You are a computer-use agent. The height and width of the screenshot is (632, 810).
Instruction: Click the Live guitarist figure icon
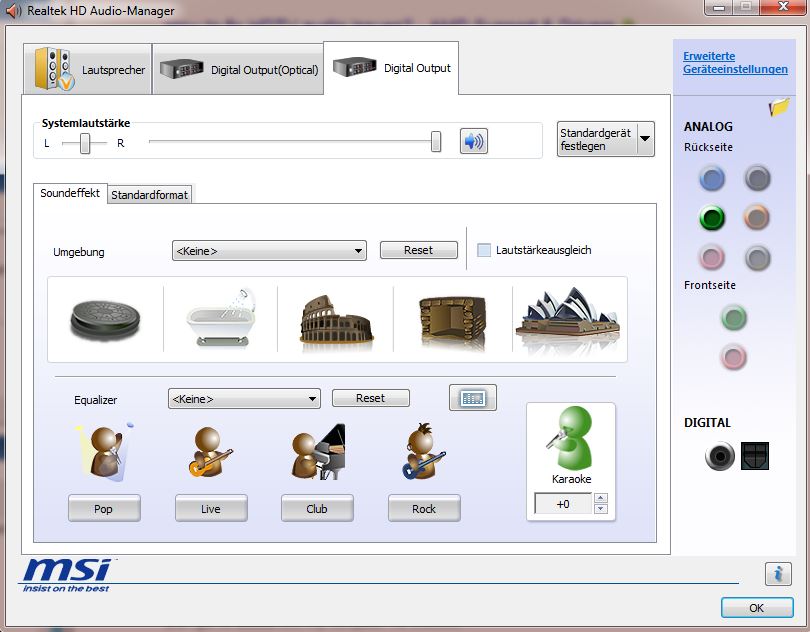point(210,452)
